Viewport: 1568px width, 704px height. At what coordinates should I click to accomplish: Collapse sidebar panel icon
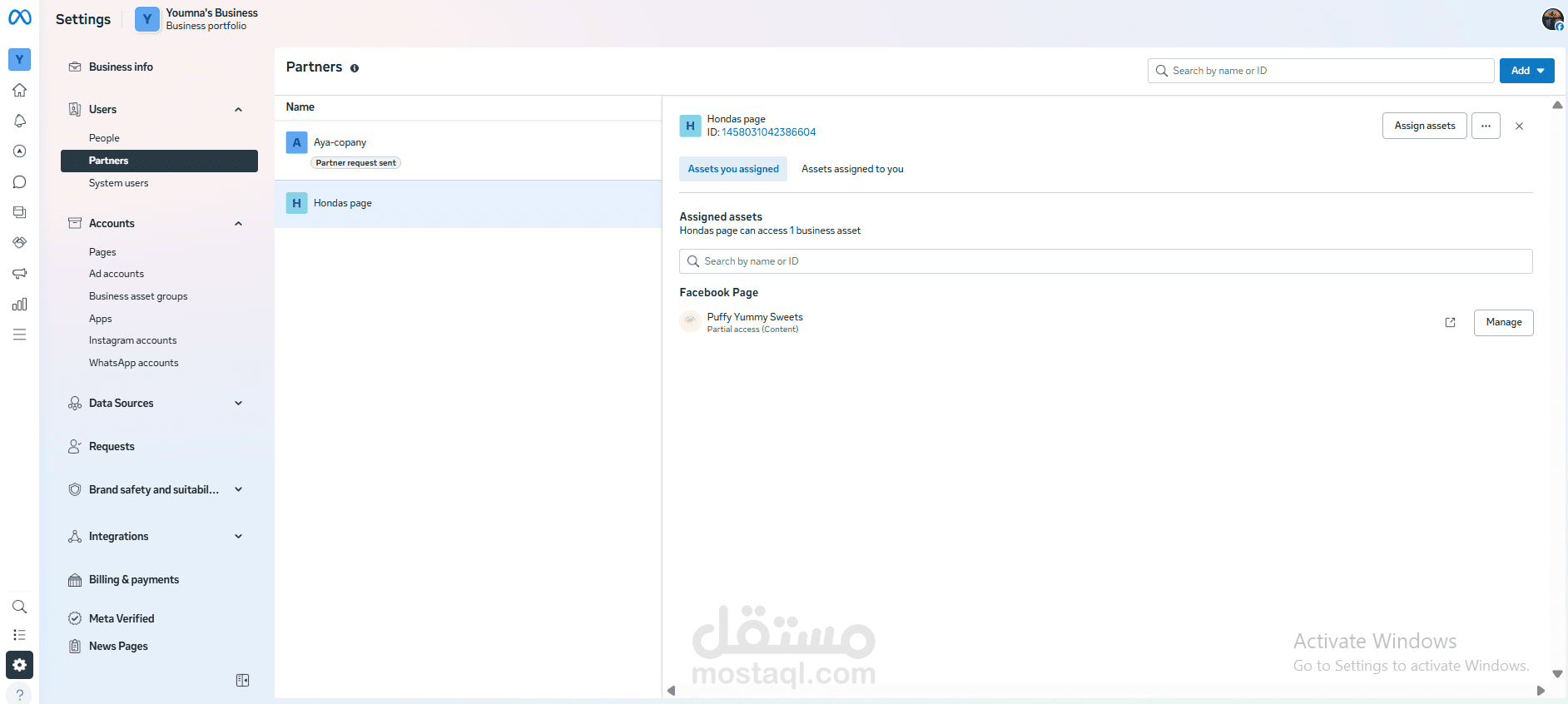coord(242,681)
